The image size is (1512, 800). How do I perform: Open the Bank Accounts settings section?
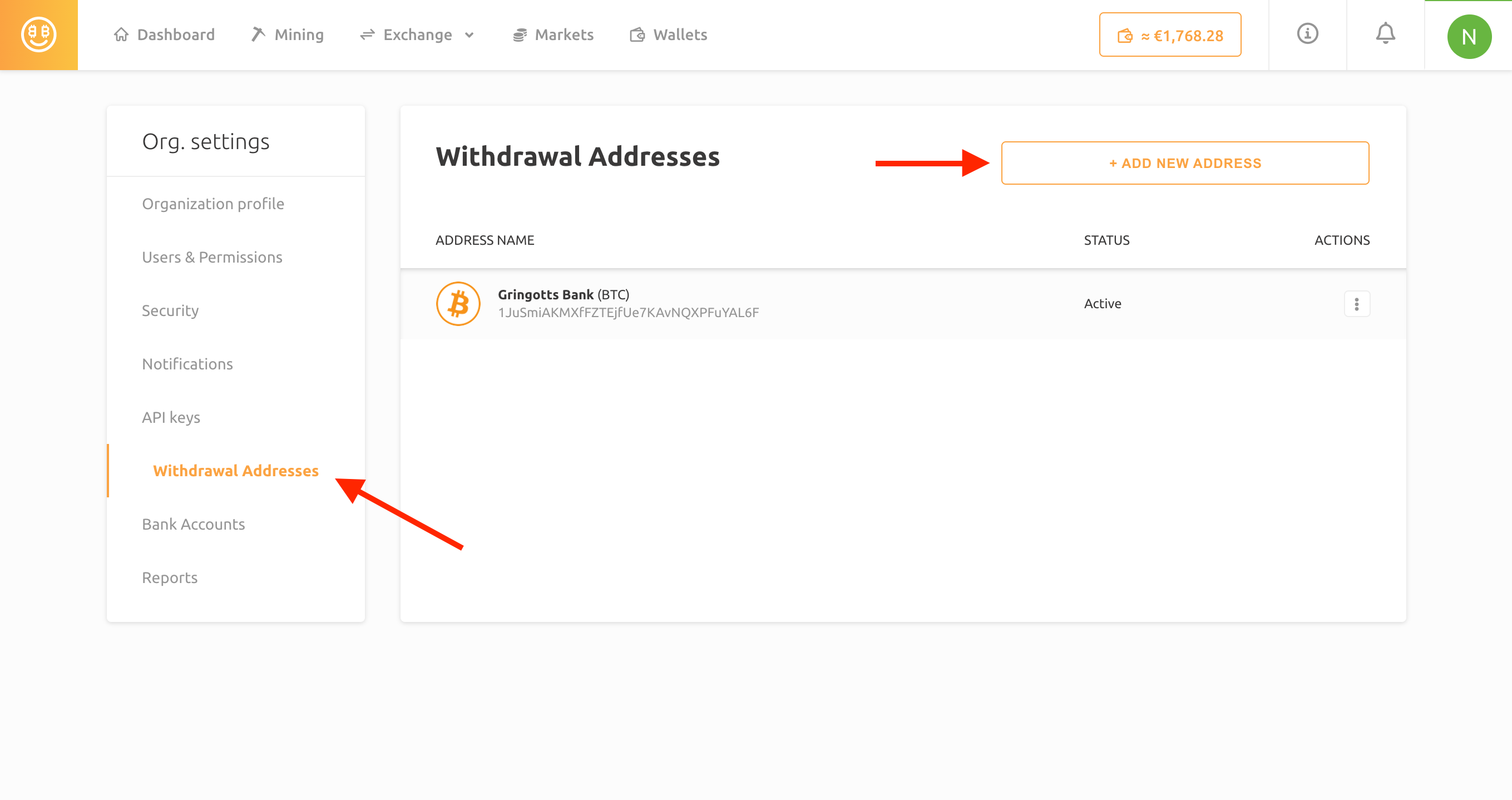(x=193, y=524)
